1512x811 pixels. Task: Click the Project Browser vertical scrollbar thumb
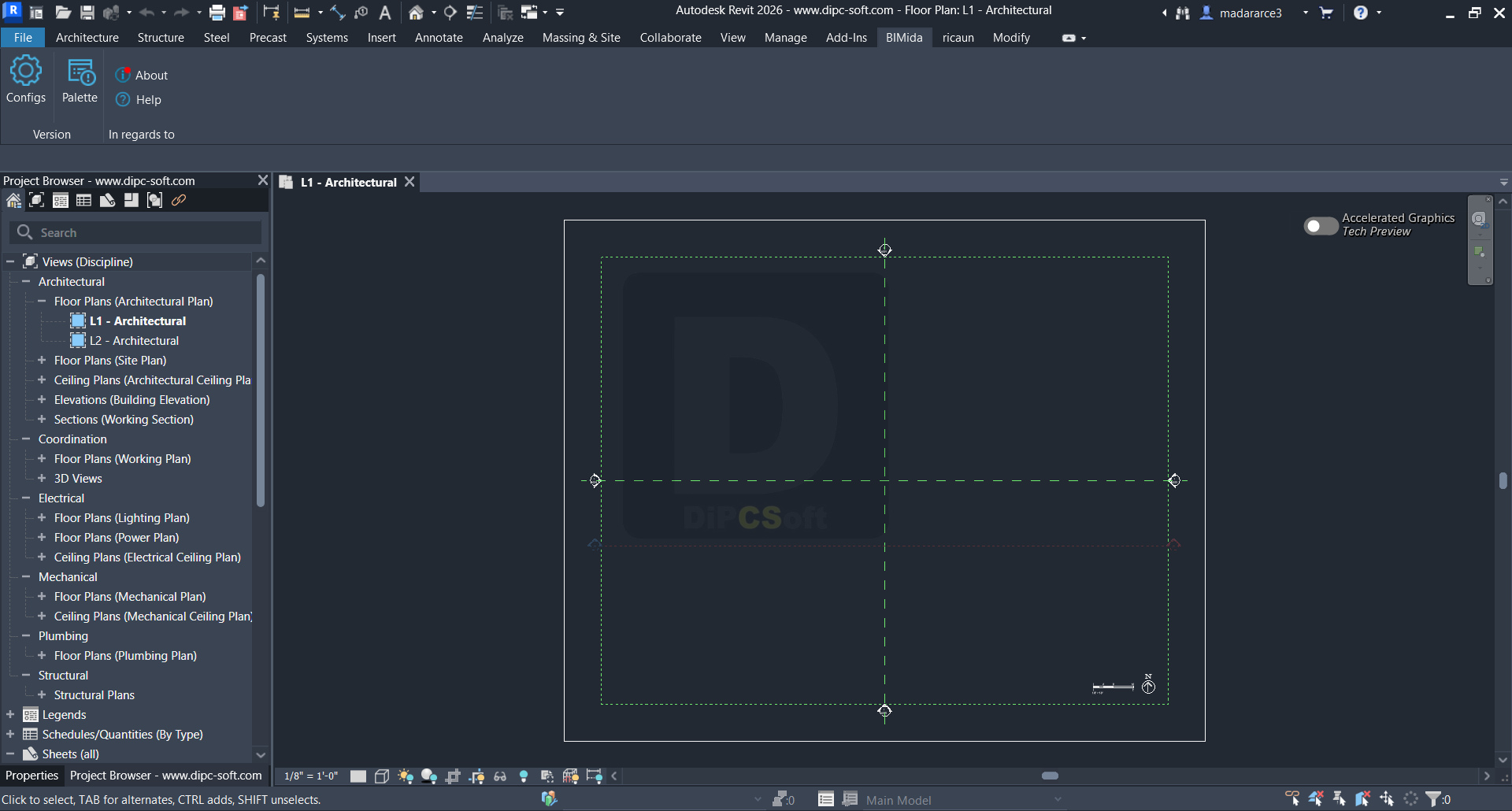(261, 391)
